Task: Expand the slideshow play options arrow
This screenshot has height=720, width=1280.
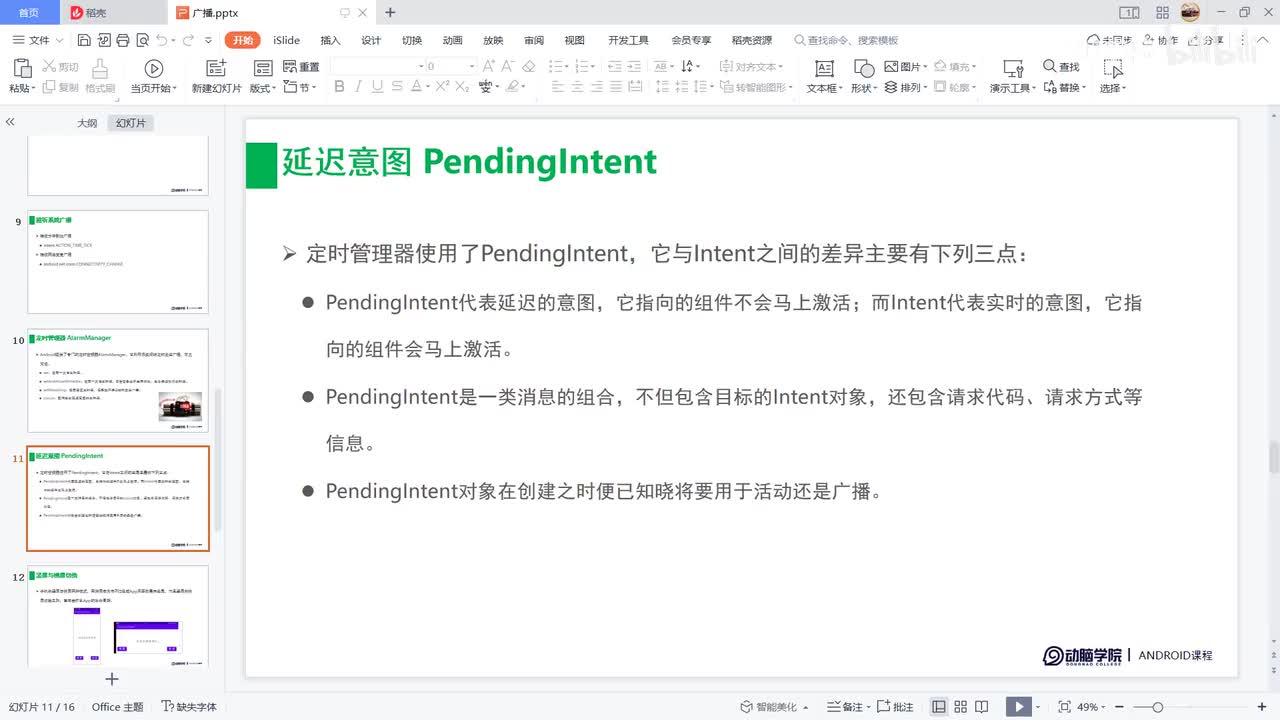Action: 1038,707
